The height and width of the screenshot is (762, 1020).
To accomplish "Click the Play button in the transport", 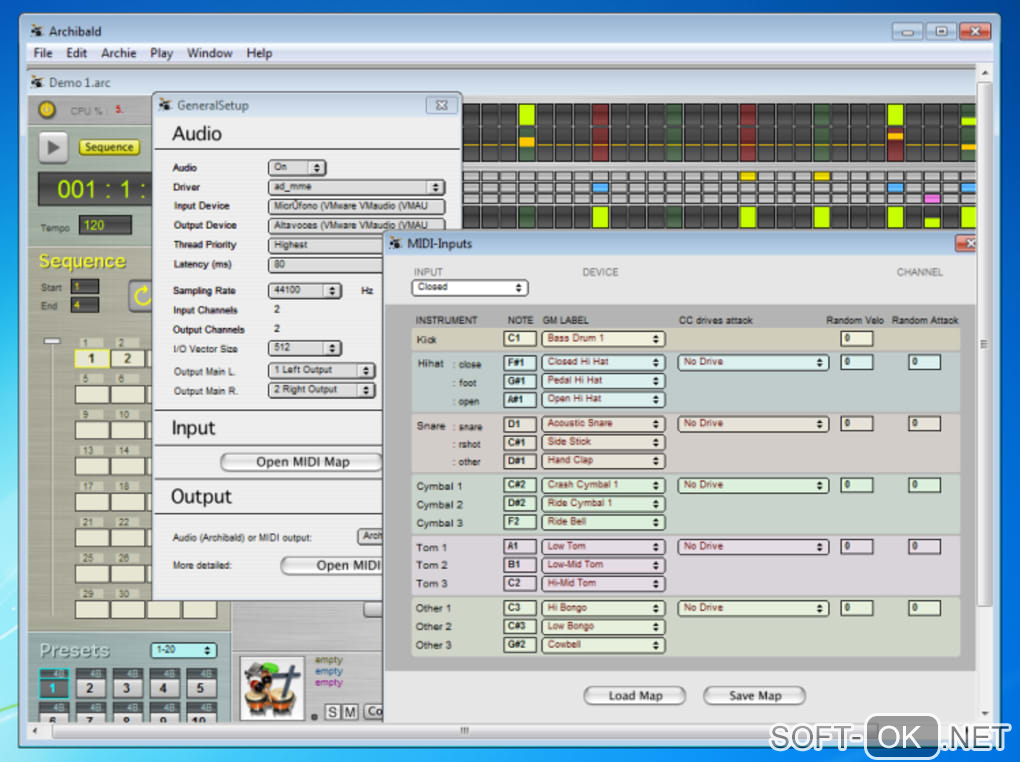I will 53,147.
